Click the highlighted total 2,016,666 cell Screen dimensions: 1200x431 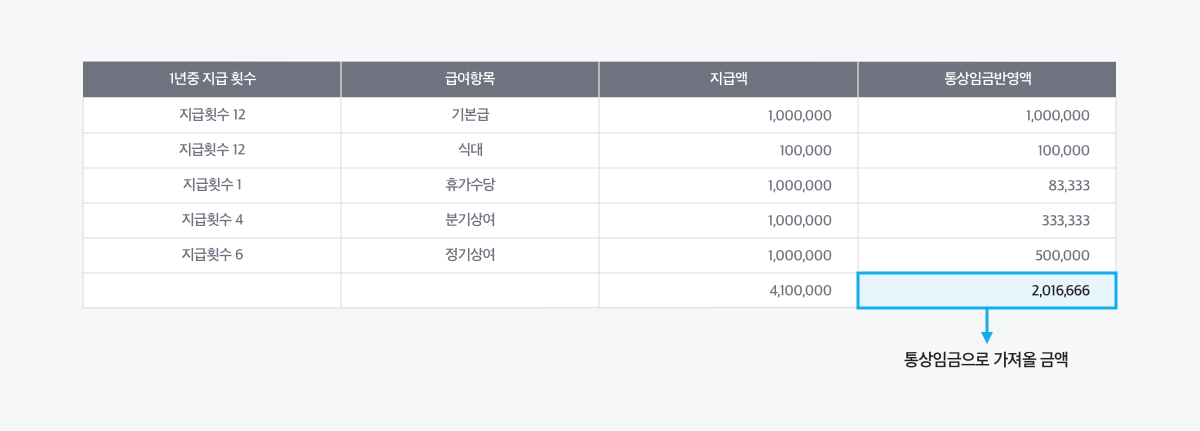tap(986, 291)
